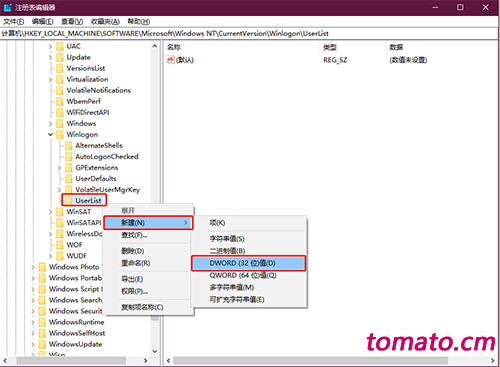
Task: Expand the Virtualization key
Action: [50, 79]
